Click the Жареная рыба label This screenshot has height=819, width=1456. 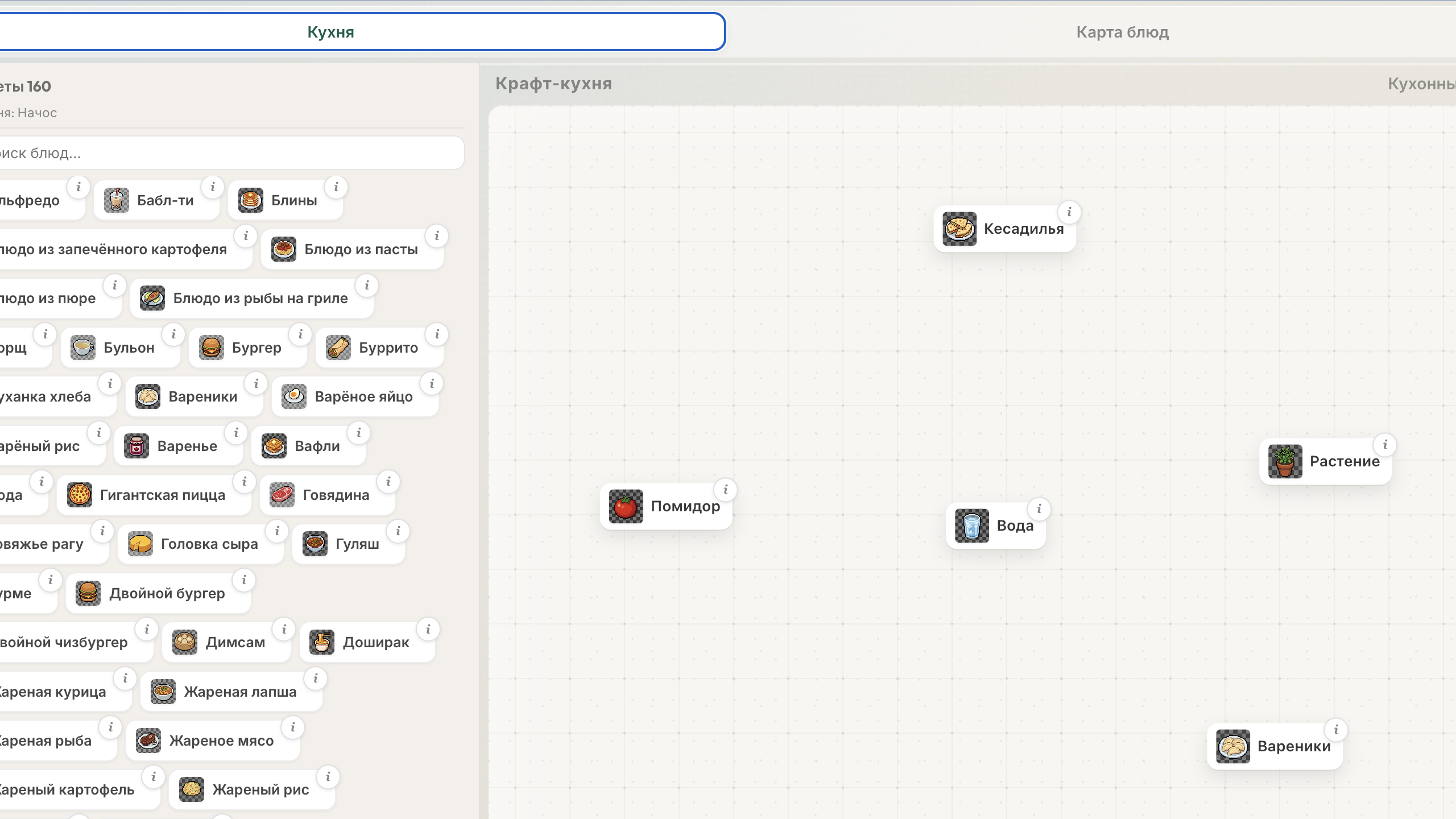pos(45,741)
